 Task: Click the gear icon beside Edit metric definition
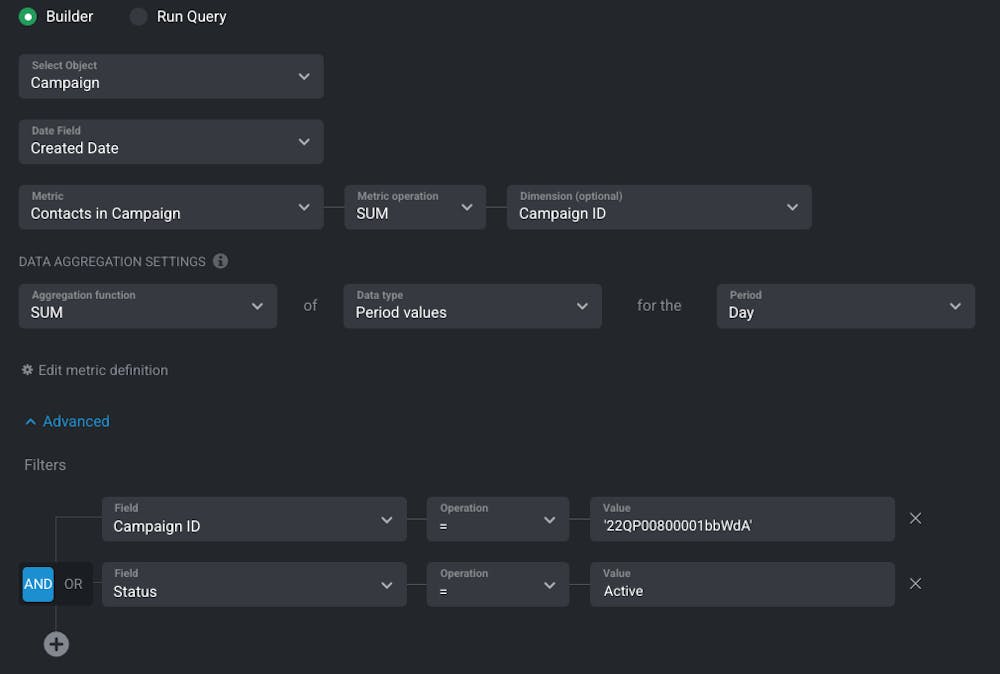click(28, 370)
